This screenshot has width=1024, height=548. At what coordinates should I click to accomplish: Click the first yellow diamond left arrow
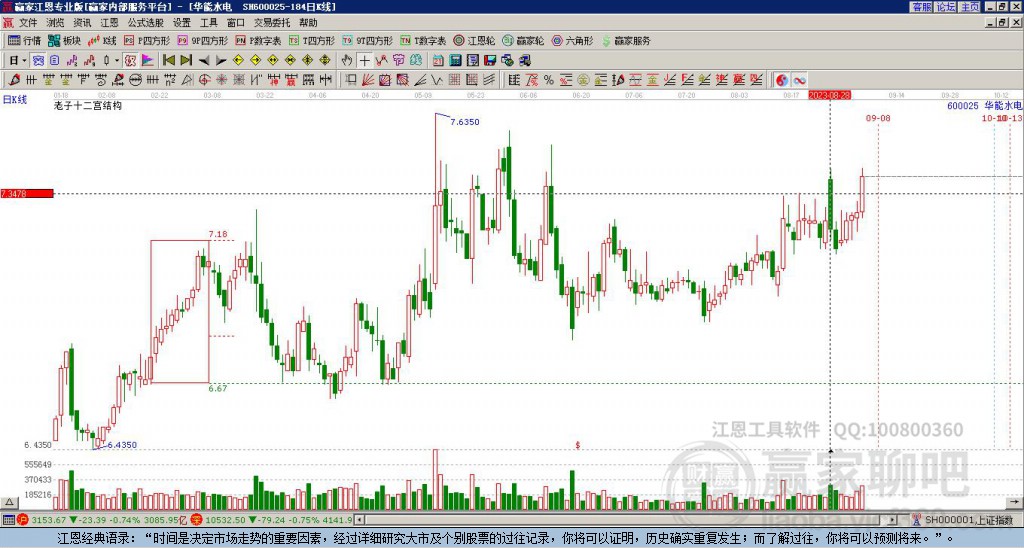click(238, 60)
